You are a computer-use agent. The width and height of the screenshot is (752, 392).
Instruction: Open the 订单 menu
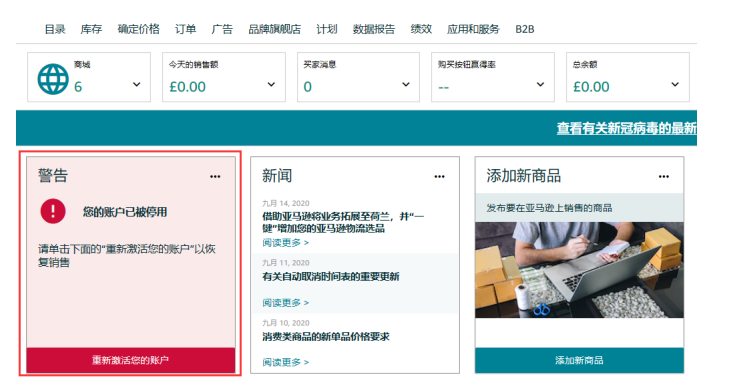coord(186,29)
